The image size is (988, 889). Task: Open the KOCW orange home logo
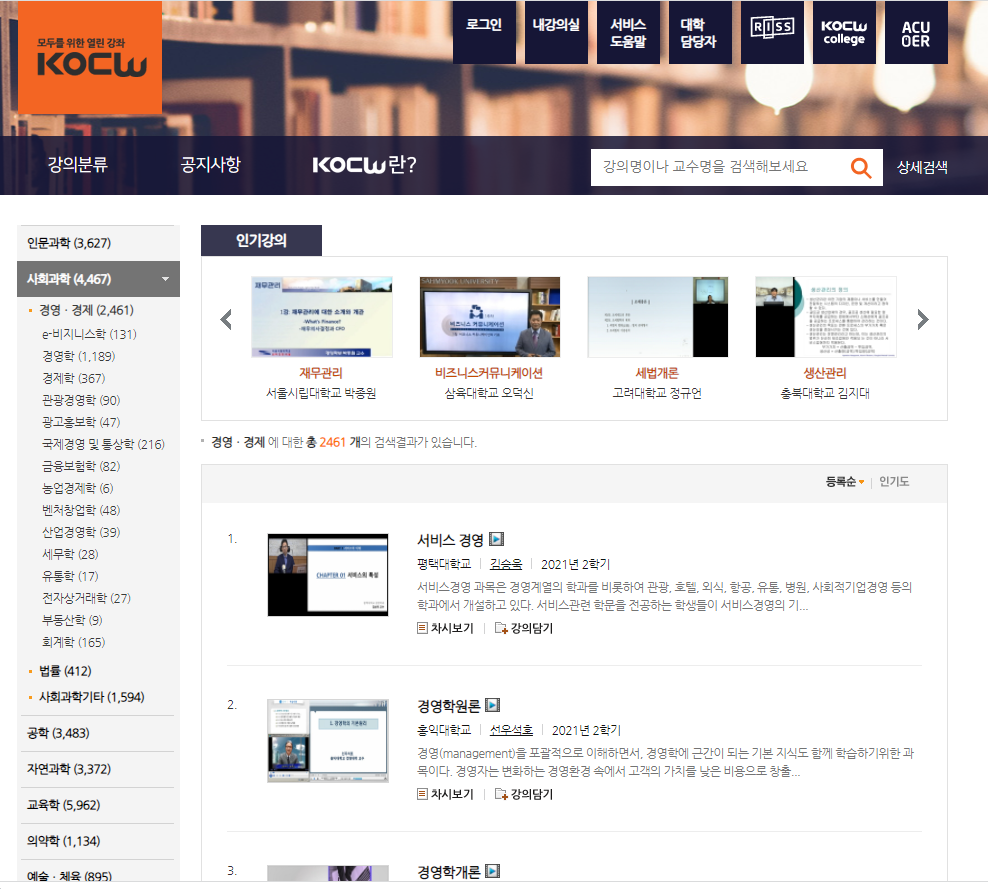click(x=90, y=57)
